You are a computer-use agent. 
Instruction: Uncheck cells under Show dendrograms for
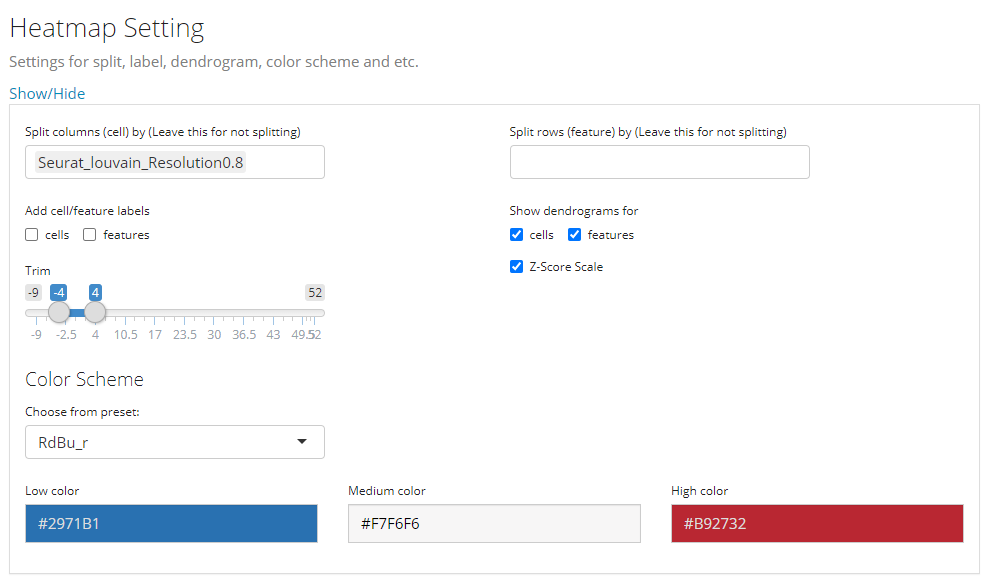pos(516,235)
